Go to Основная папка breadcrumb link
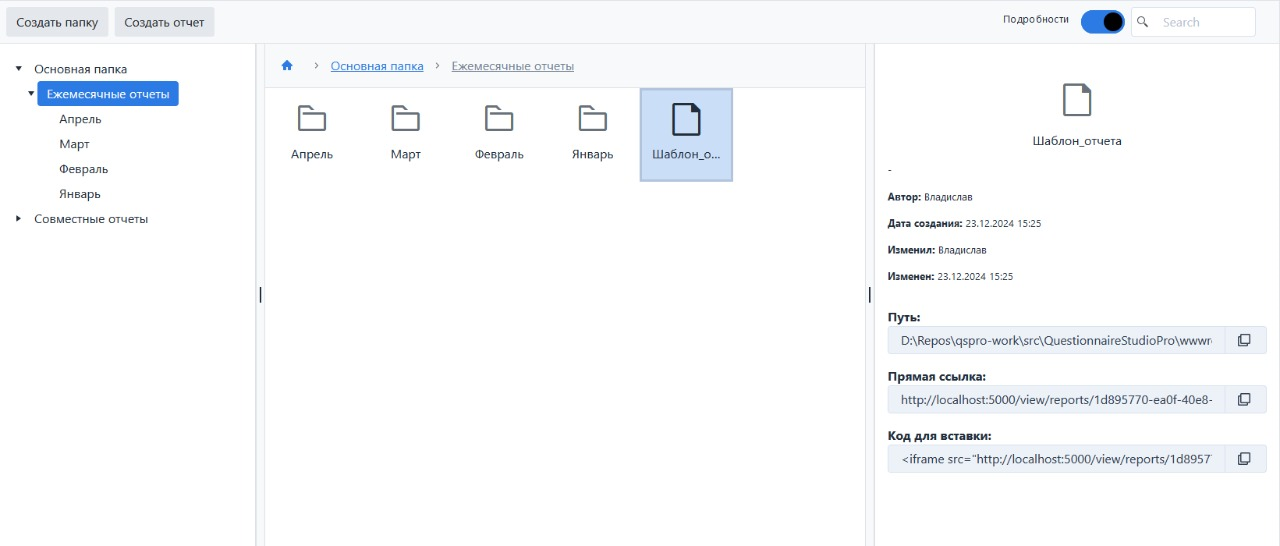 [377, 66]
